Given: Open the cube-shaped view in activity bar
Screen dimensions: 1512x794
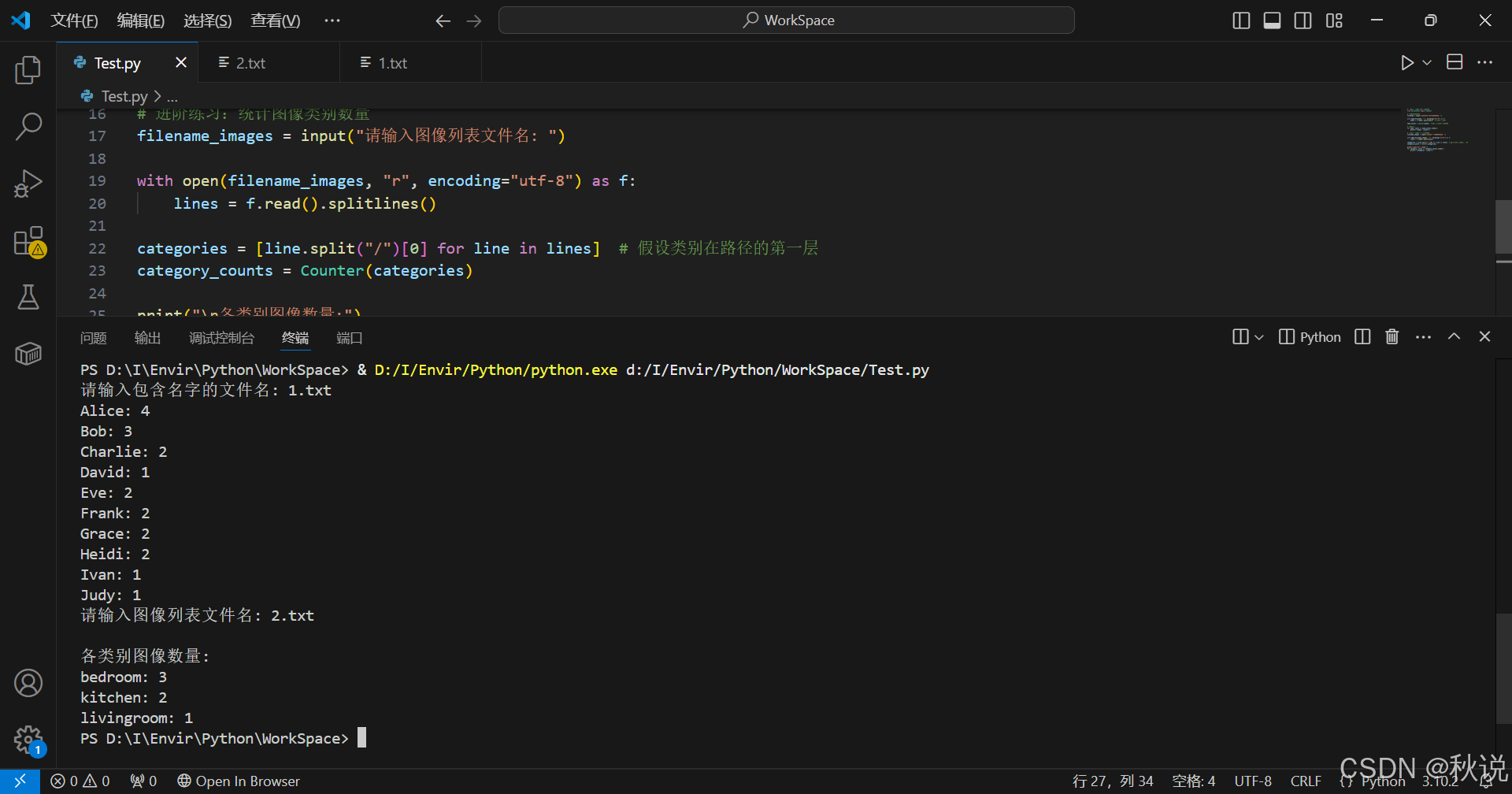Looking at the screenshot, I should pyautogui.click(x=28, y=354).
